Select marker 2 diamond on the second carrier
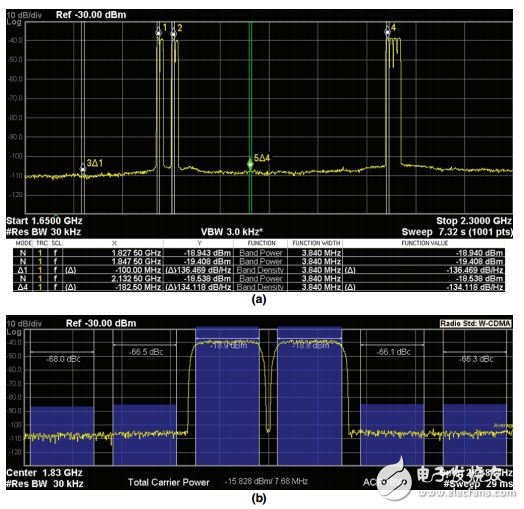The width and height of the screenshot is (524, 509). [x=173, y=33]
